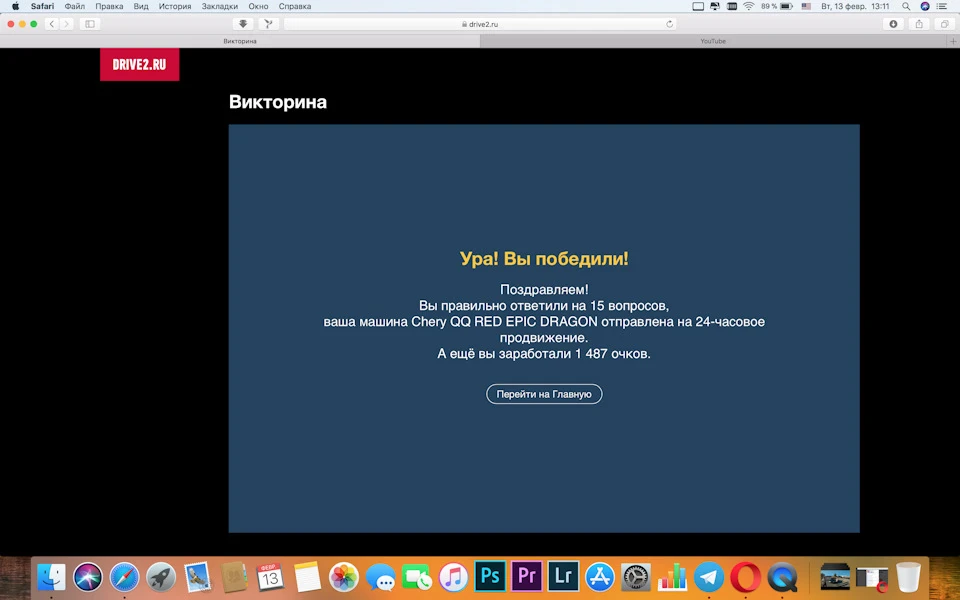Open Safari compass icon in Dock
This screenshot has height=600, width=960.
tap(124, 577)
